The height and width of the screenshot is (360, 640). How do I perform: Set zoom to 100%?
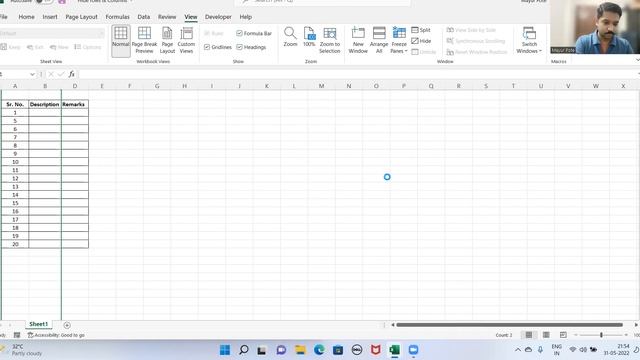(x=309, y=37)
